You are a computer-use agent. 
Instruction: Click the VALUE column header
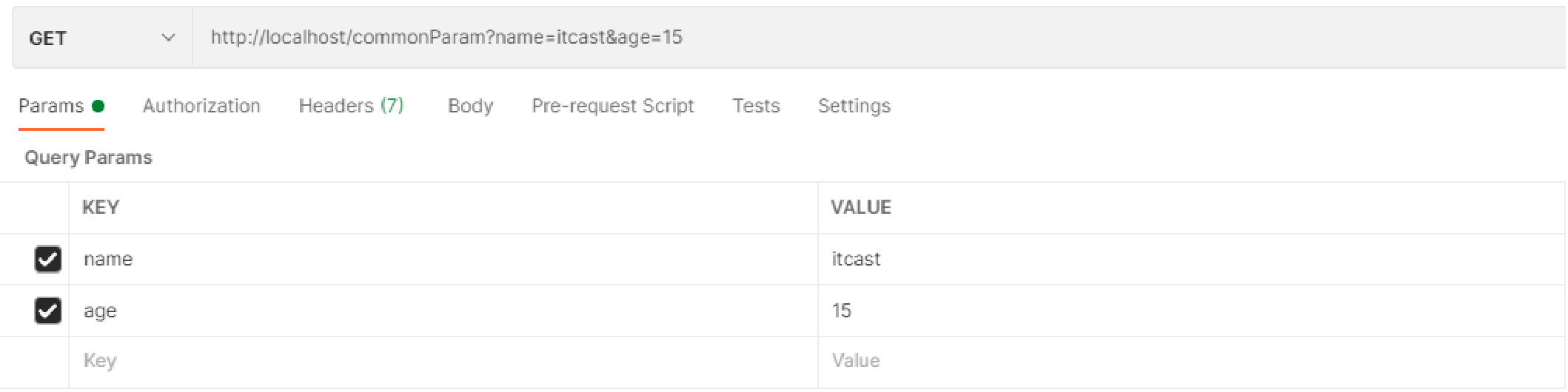(x=860, y=208)
